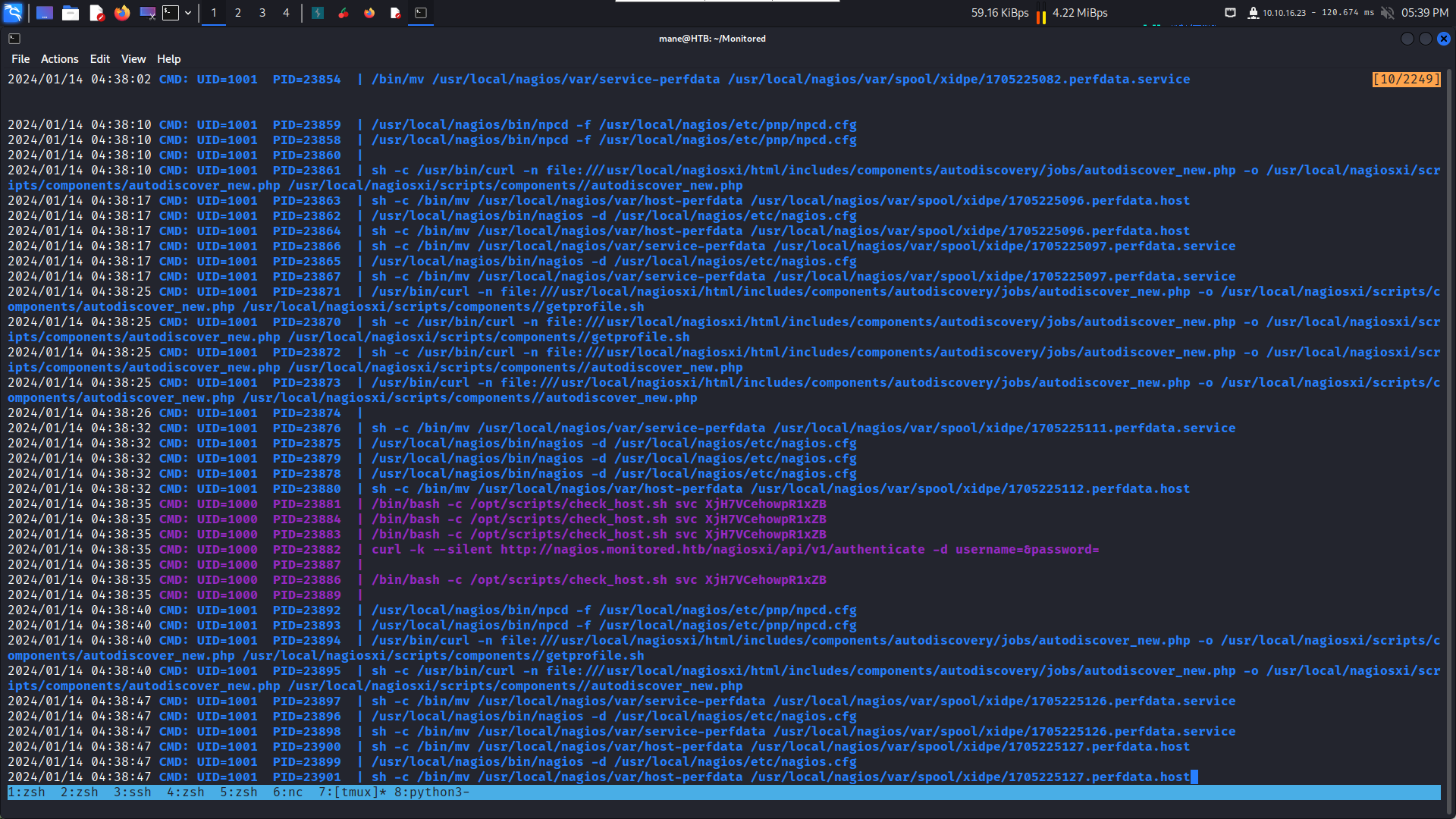Image resolution: width=1456 pixels, height=819 pixels.
Task: Expand the terminal launcher dropdown arrow
Action: pos(188,13)
